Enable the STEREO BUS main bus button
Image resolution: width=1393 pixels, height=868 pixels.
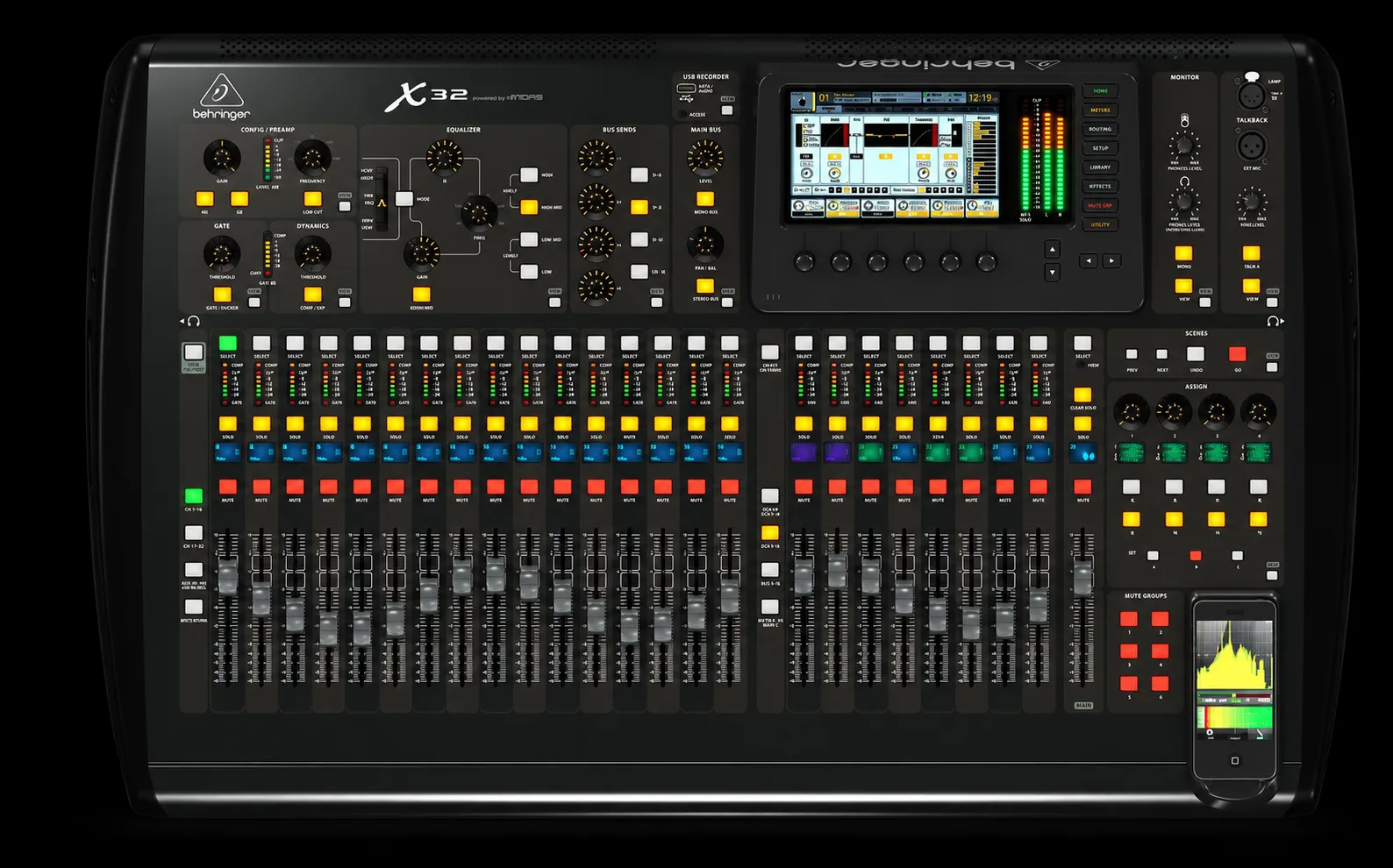click(x=705, y=286)
